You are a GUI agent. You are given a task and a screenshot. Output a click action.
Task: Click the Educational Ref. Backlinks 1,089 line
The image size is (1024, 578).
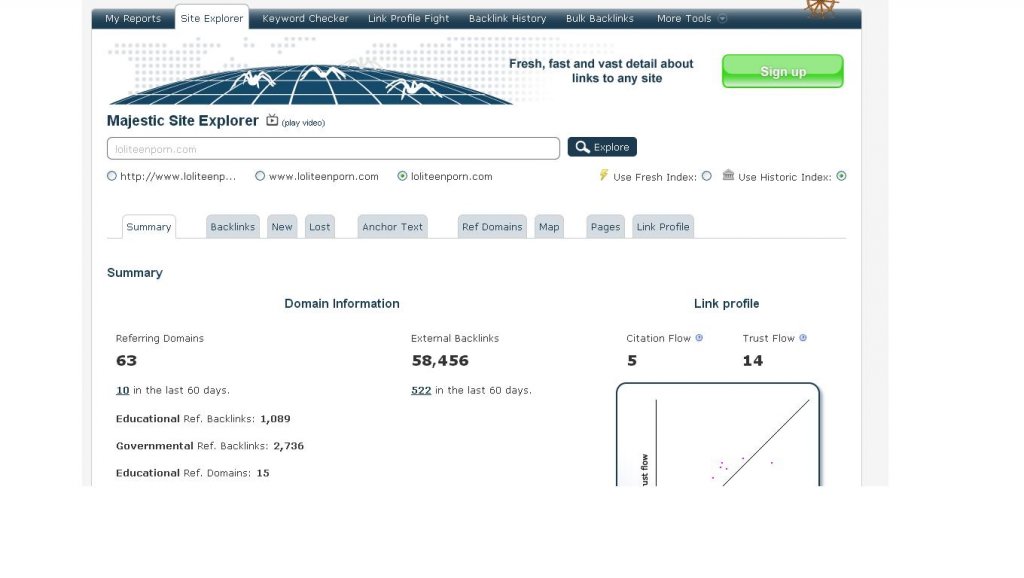[203, 419]
